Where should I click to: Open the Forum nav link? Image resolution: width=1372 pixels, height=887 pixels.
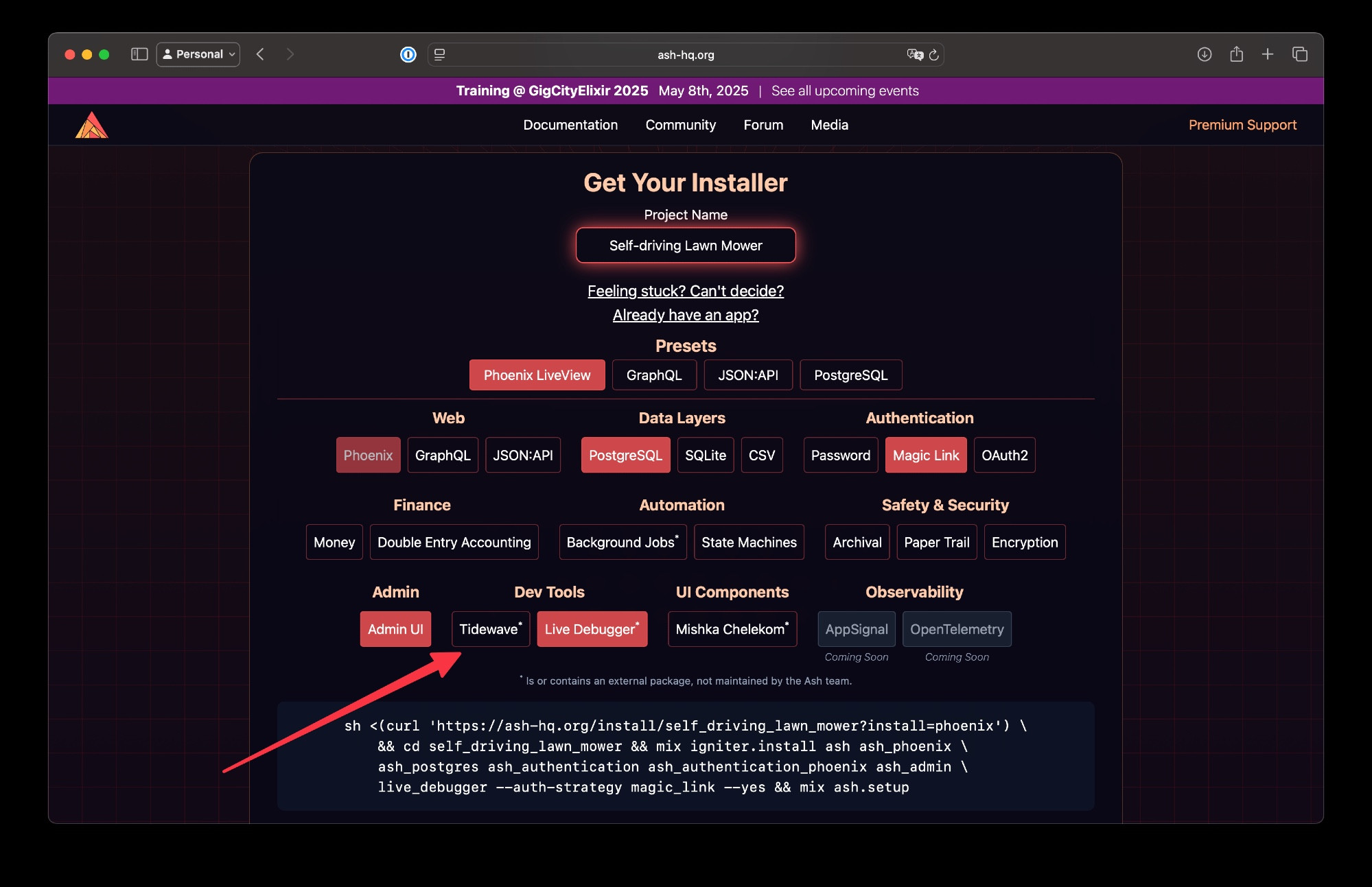point(763,125)
